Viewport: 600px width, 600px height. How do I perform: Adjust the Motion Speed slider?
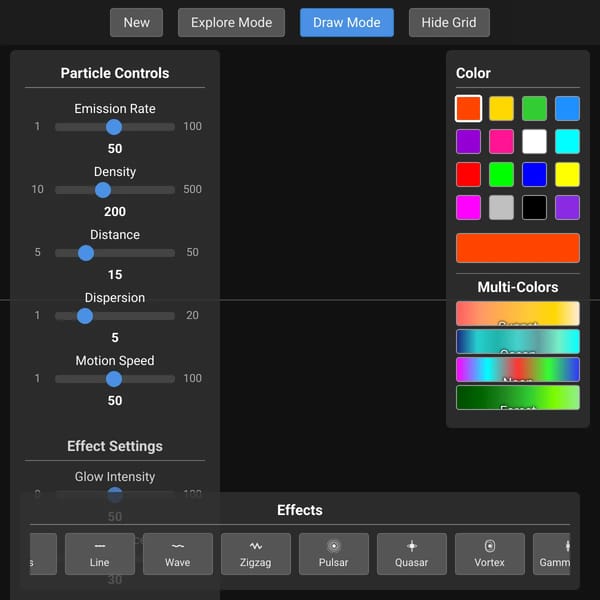(115, 379)
